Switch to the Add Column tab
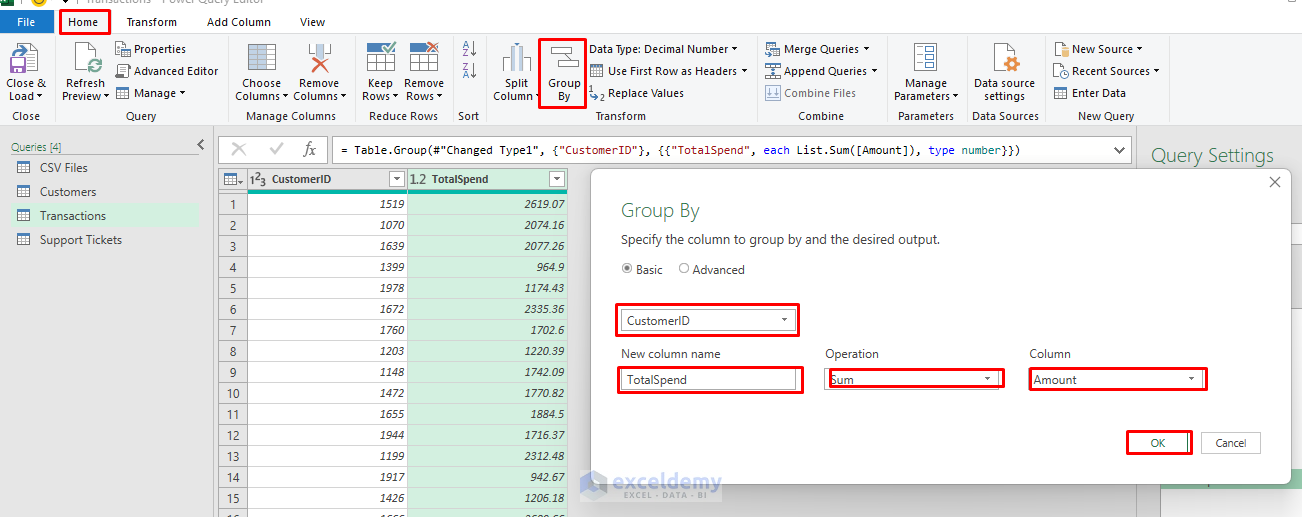The image size is (1302, 517). tap(238, 22)
